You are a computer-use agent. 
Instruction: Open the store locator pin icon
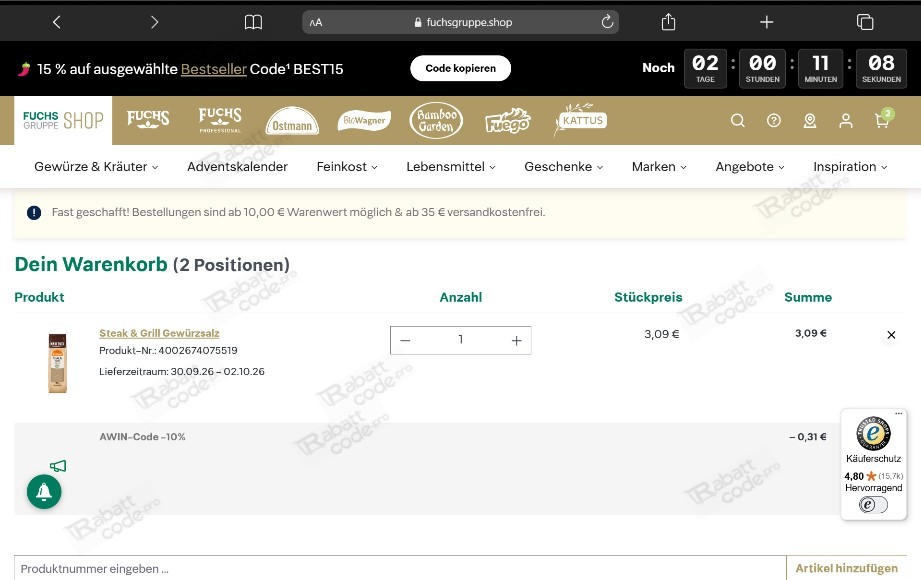click(x=810, y=120)
